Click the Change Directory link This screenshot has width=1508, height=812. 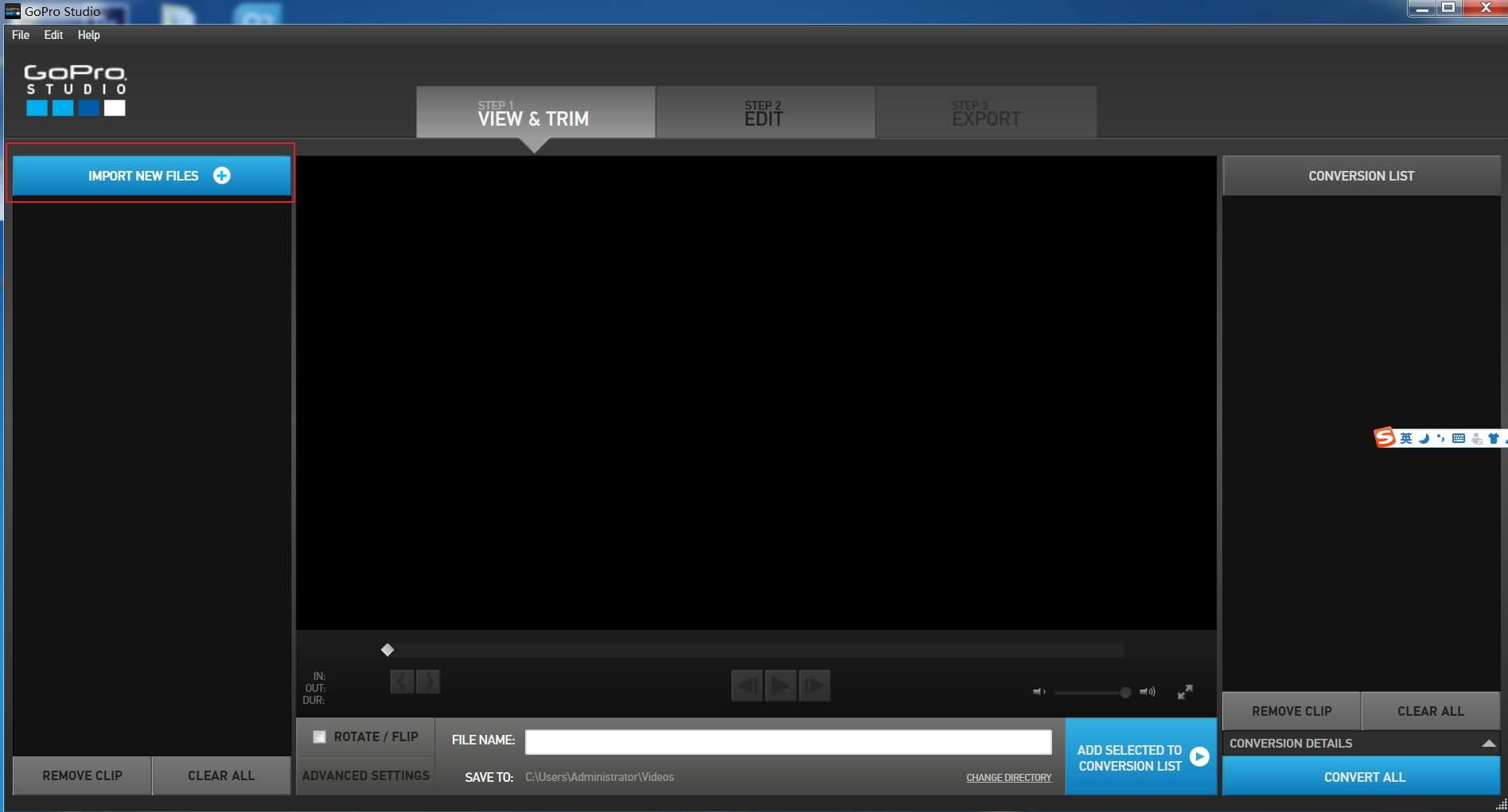click(1008, 777)
